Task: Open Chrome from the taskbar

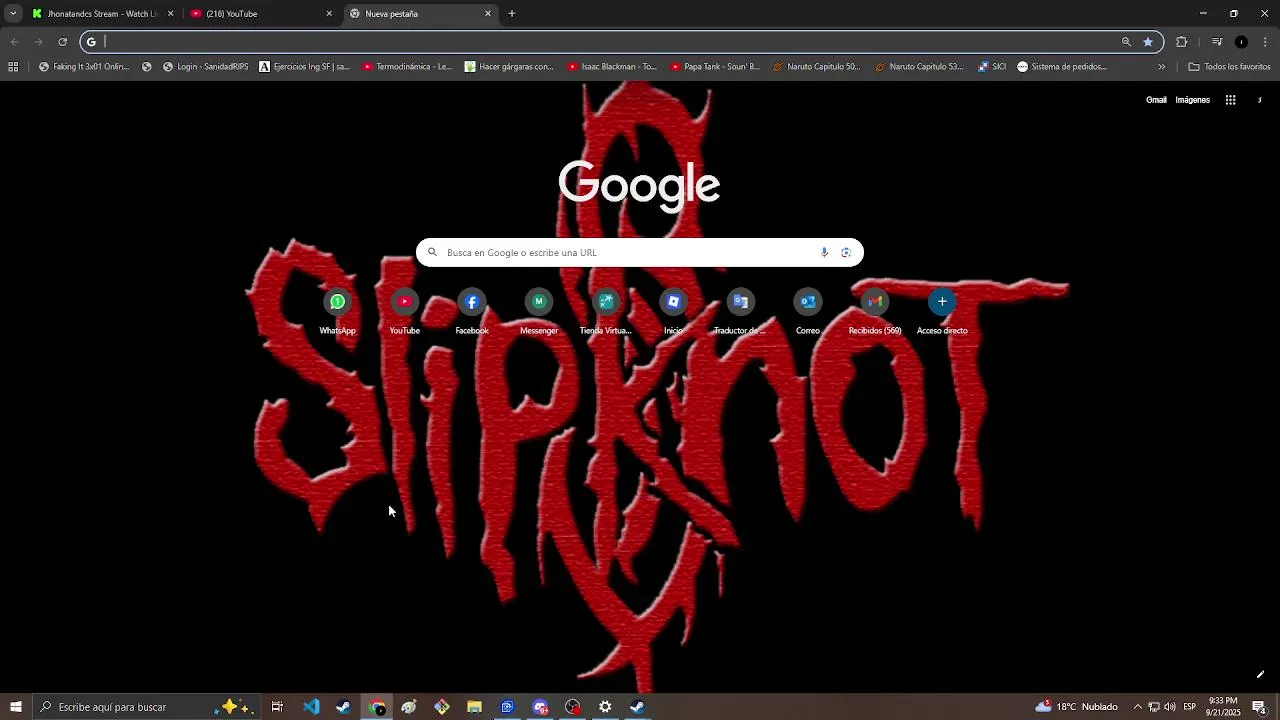Action: tap(377, 707)
